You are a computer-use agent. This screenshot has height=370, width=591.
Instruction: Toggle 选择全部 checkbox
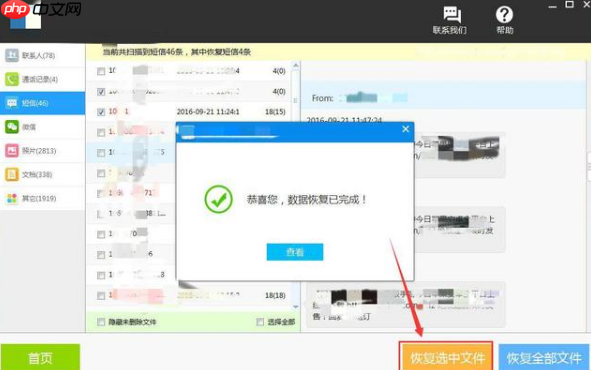260,322
